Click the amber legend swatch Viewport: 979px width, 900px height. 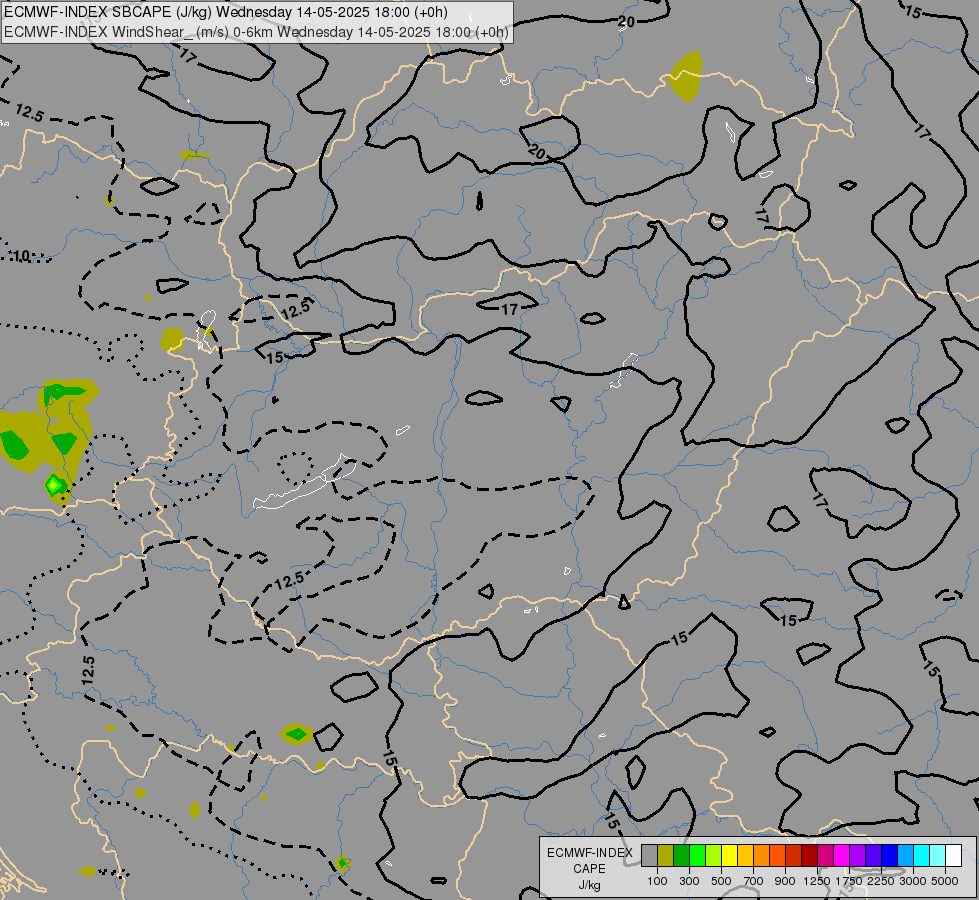pos(745,855)
